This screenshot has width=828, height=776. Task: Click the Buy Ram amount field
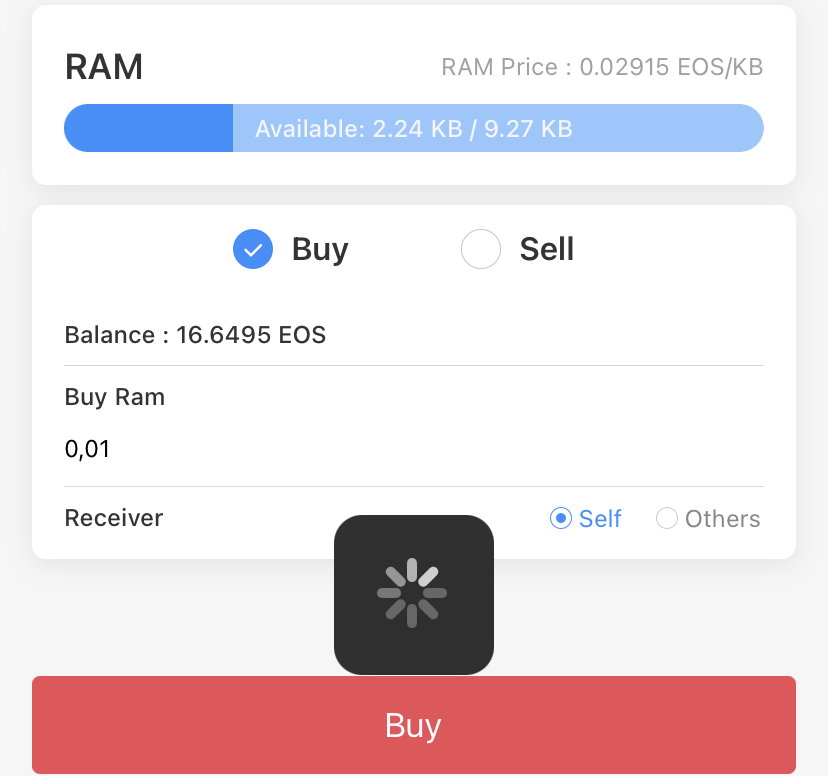click(x=413, y=449)
